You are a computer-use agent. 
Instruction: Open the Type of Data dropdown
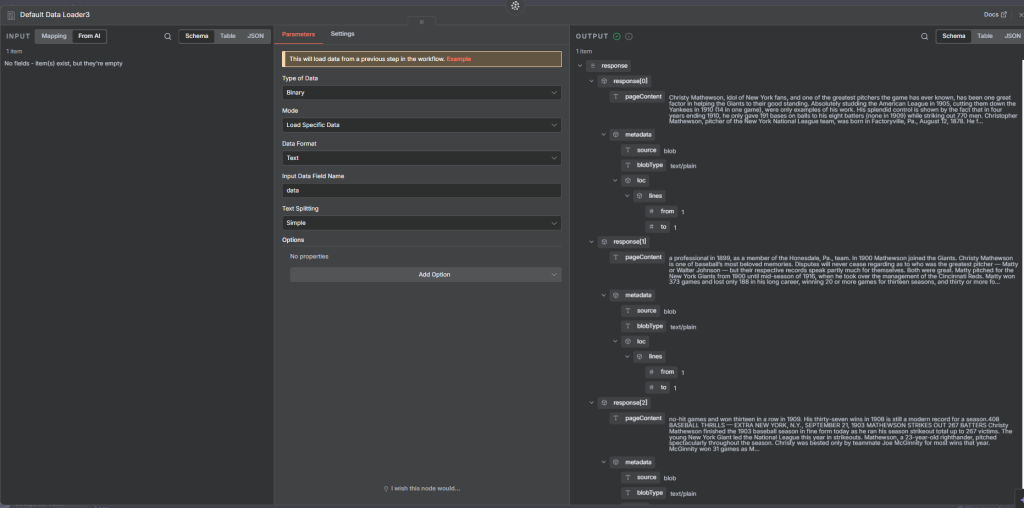(421, 92)
